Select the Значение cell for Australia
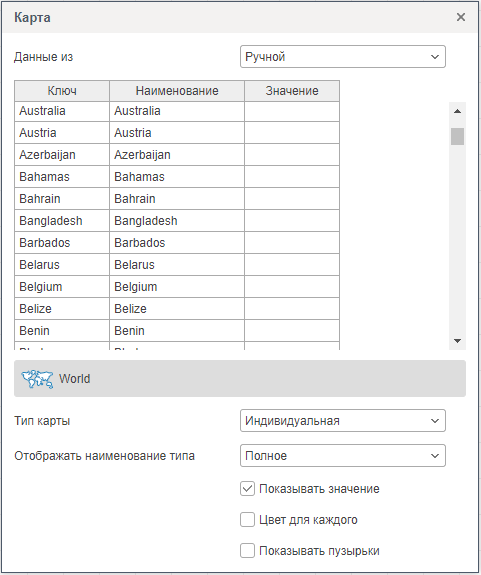 [292, 111]
